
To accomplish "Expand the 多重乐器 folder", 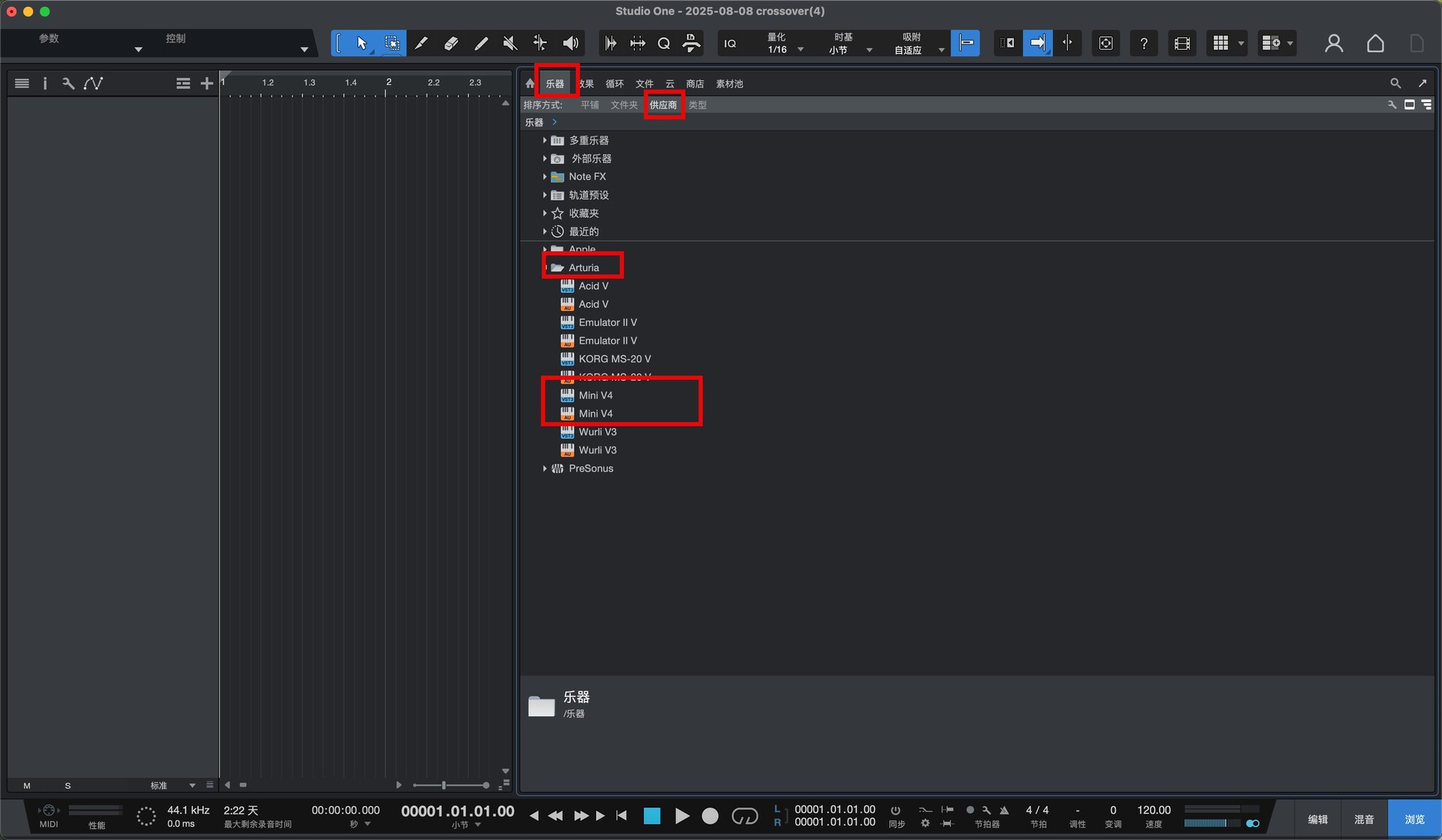I will (x=545, y=140).
